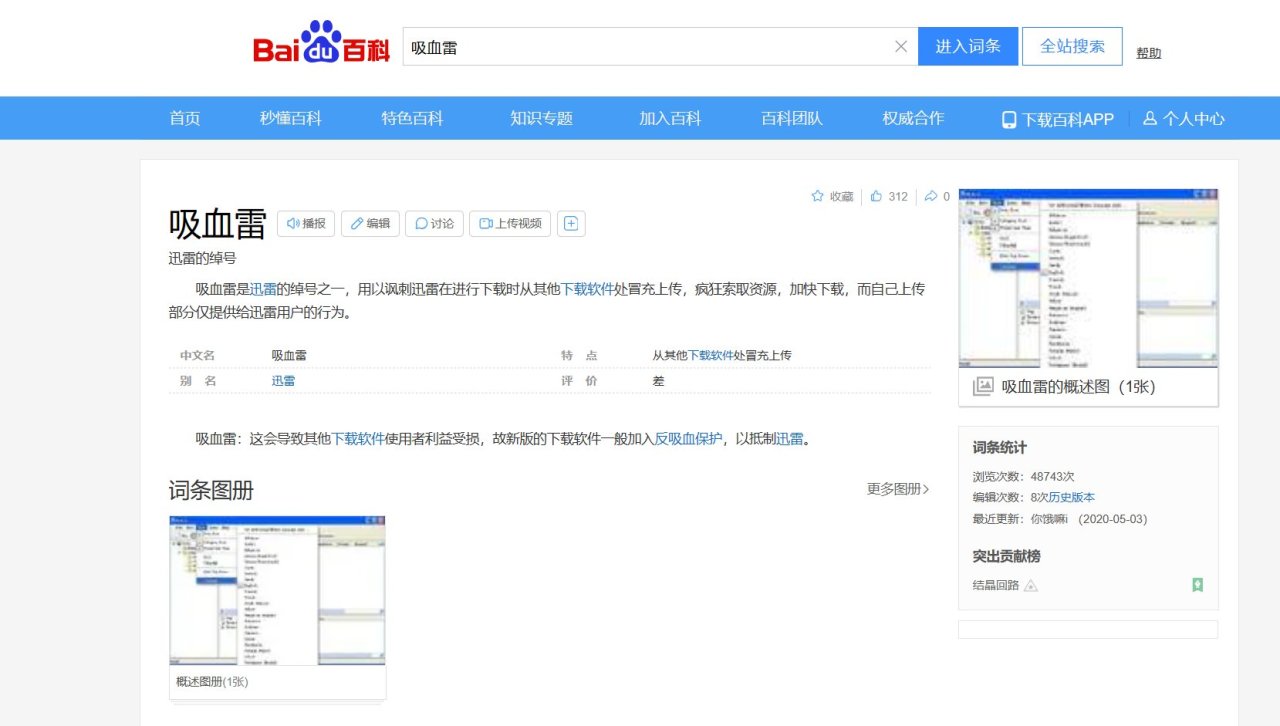Click the 进入词条 button
Screen dimensions: 1280x726
pos(968,46)
